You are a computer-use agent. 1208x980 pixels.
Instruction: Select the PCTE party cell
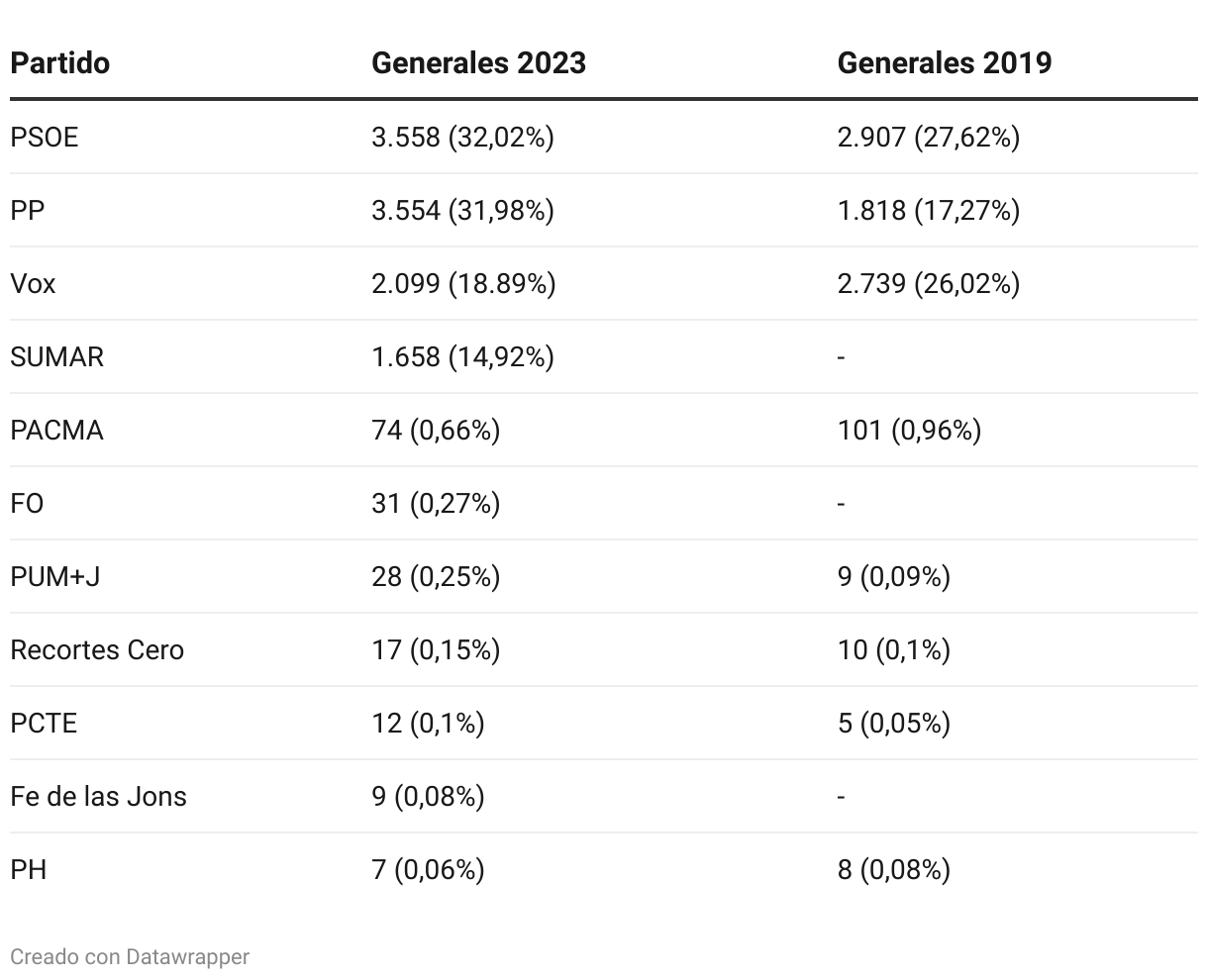click(x=44, y=724)
